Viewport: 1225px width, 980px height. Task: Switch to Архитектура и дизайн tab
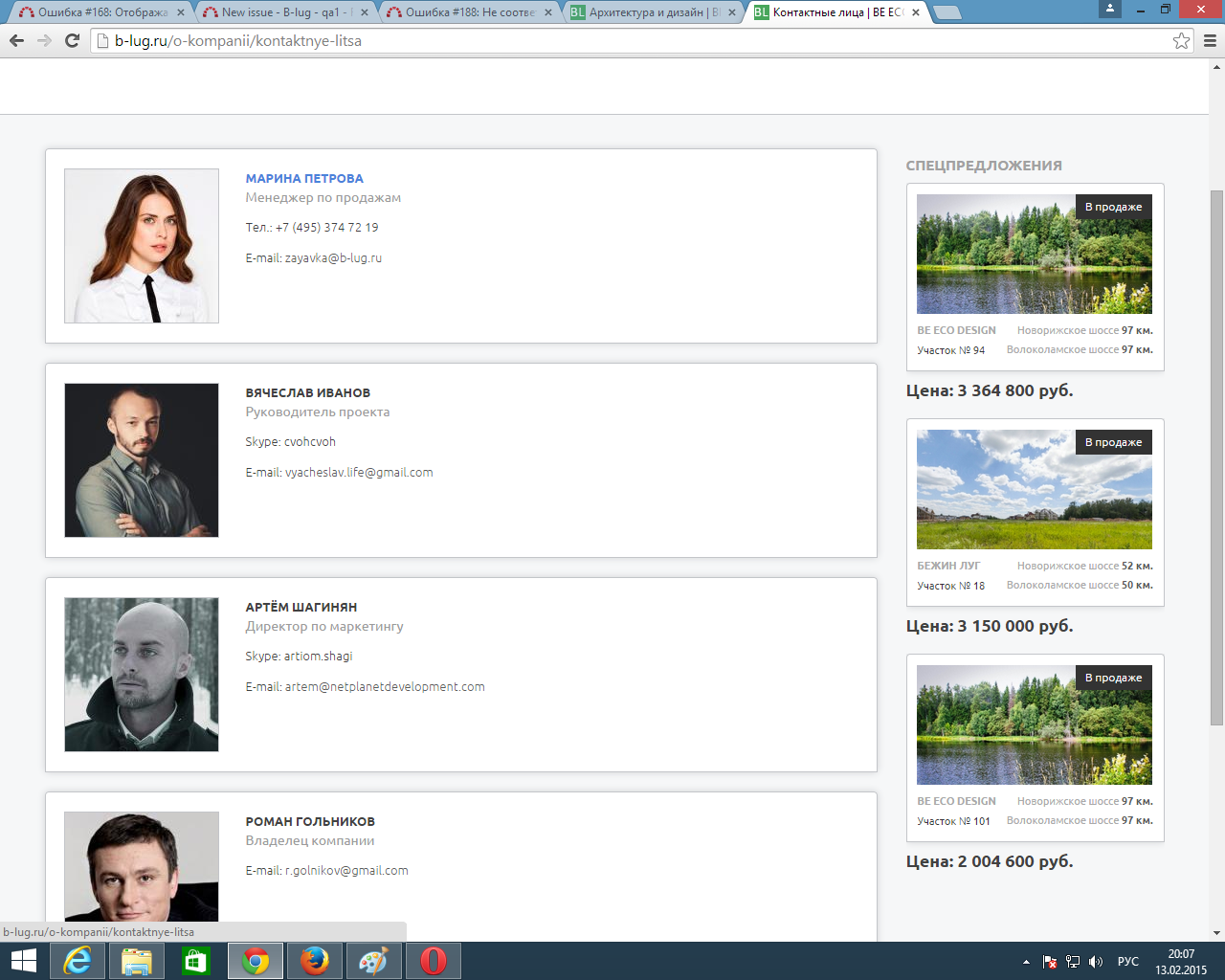point(651,12)
